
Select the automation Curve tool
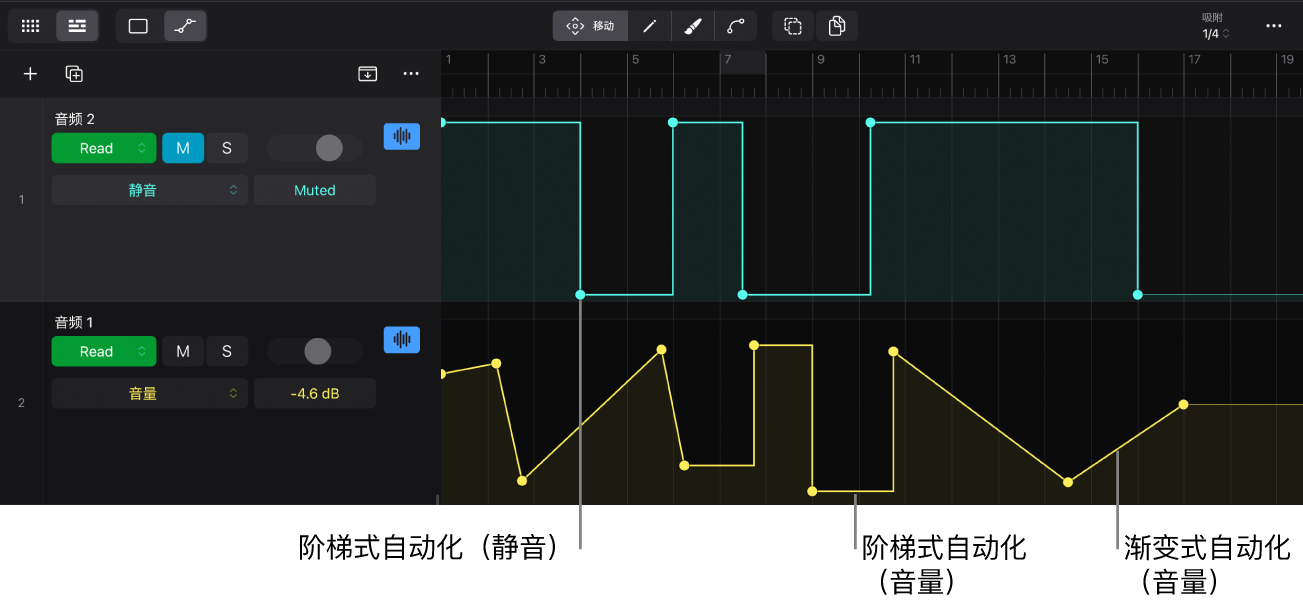[736, 26]
